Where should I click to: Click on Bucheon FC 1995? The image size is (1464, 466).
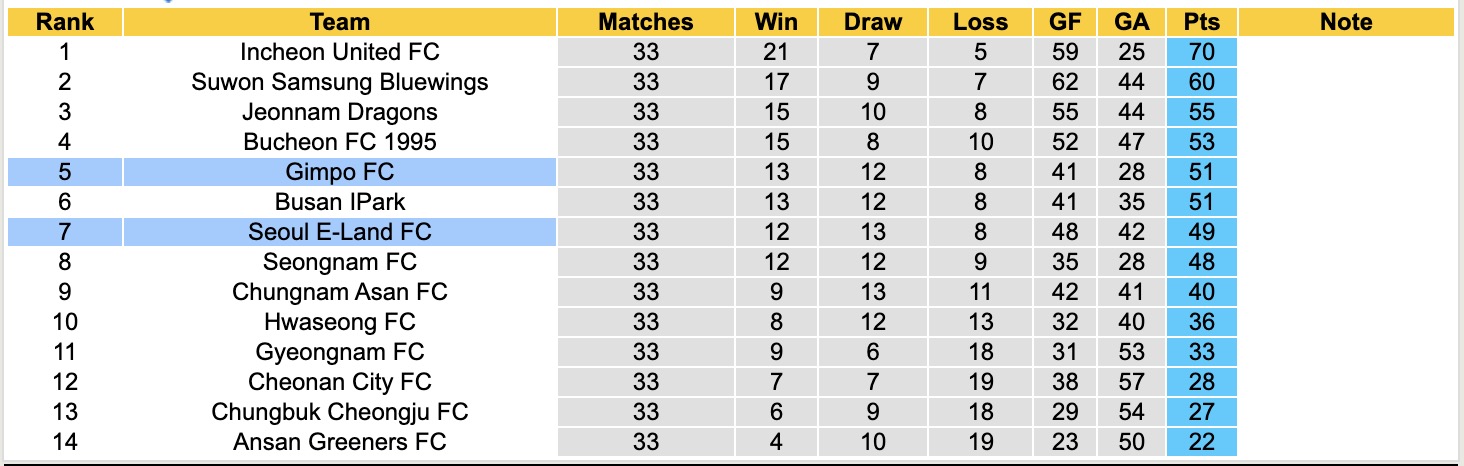340,142
